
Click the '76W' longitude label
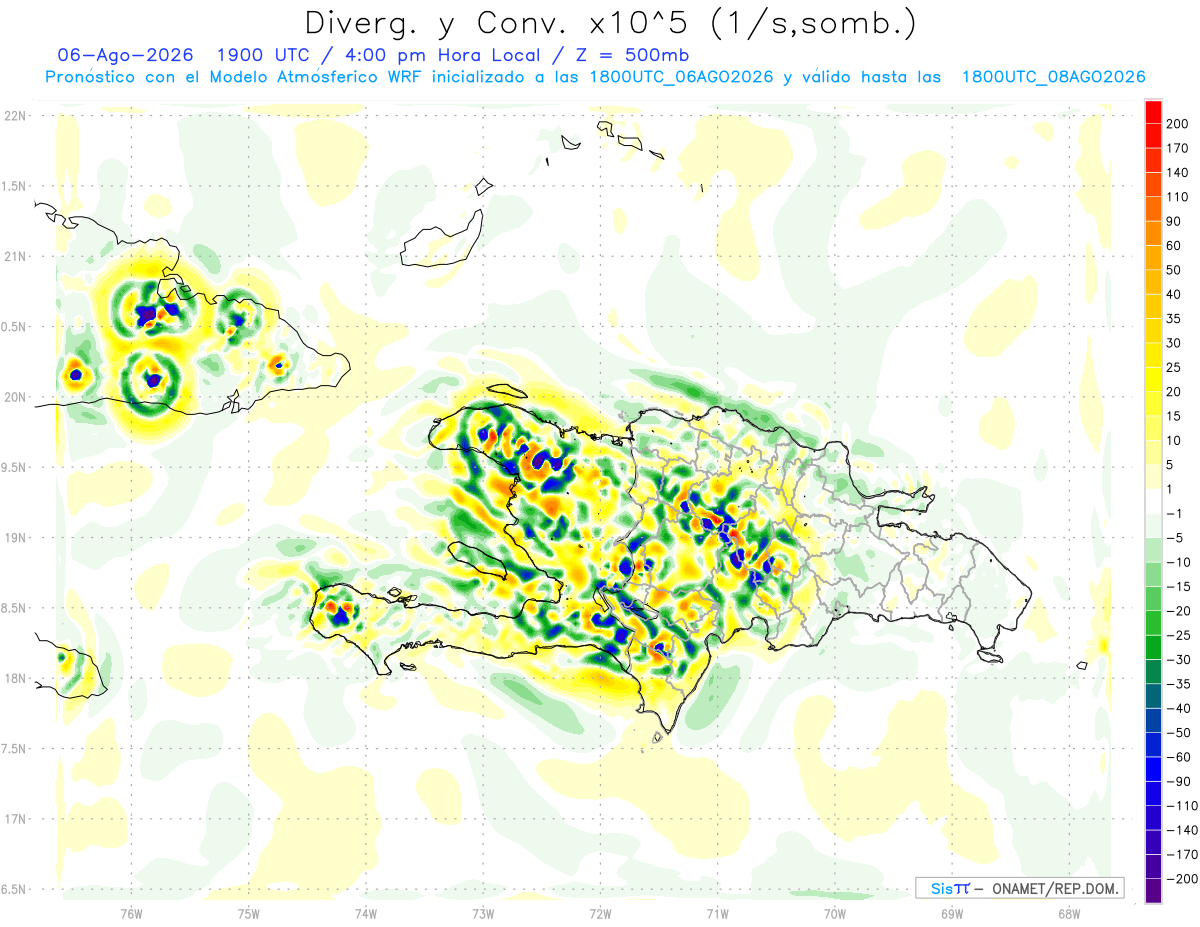click(x=131, y=913)
